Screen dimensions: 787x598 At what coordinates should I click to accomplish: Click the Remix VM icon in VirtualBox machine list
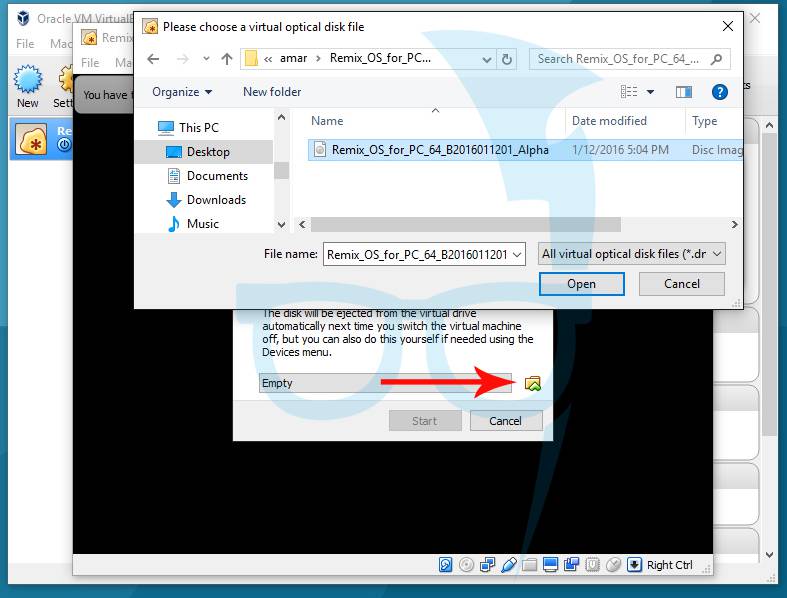tap(31, 139)
